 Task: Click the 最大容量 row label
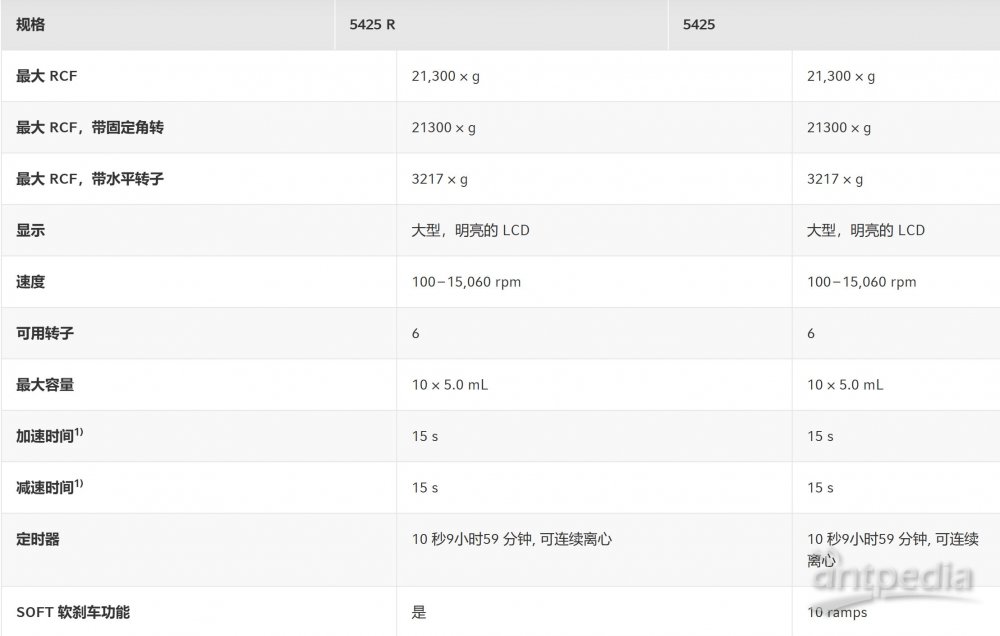tap(45, 385)
